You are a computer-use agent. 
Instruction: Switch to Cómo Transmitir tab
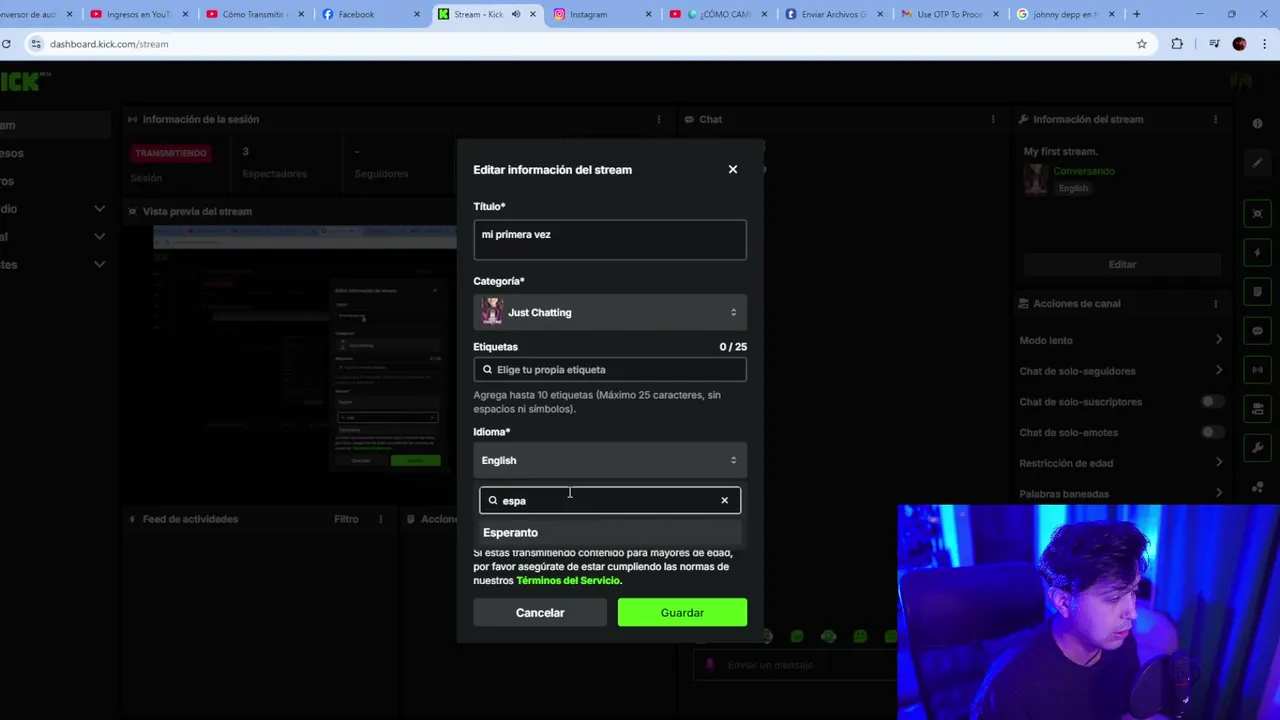[x=254, y=14]
